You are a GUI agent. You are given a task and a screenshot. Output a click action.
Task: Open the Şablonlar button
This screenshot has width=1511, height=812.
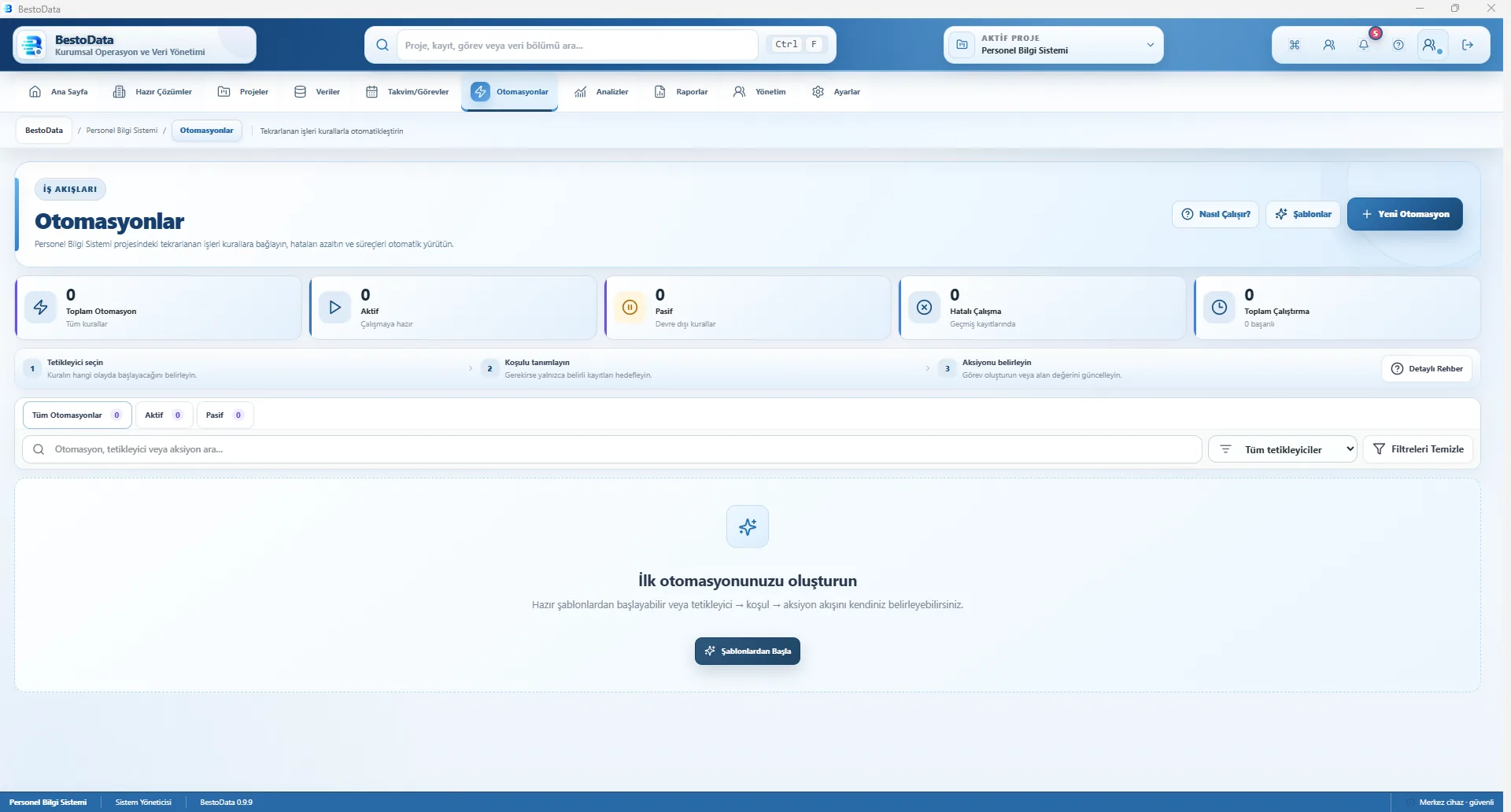[1303, 214]
